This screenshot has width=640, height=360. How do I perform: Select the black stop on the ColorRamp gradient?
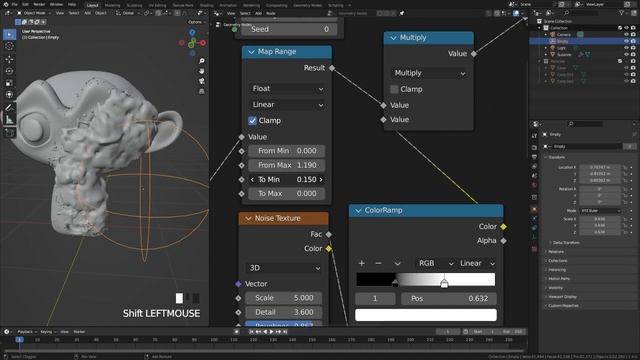[x=395, y=283]
